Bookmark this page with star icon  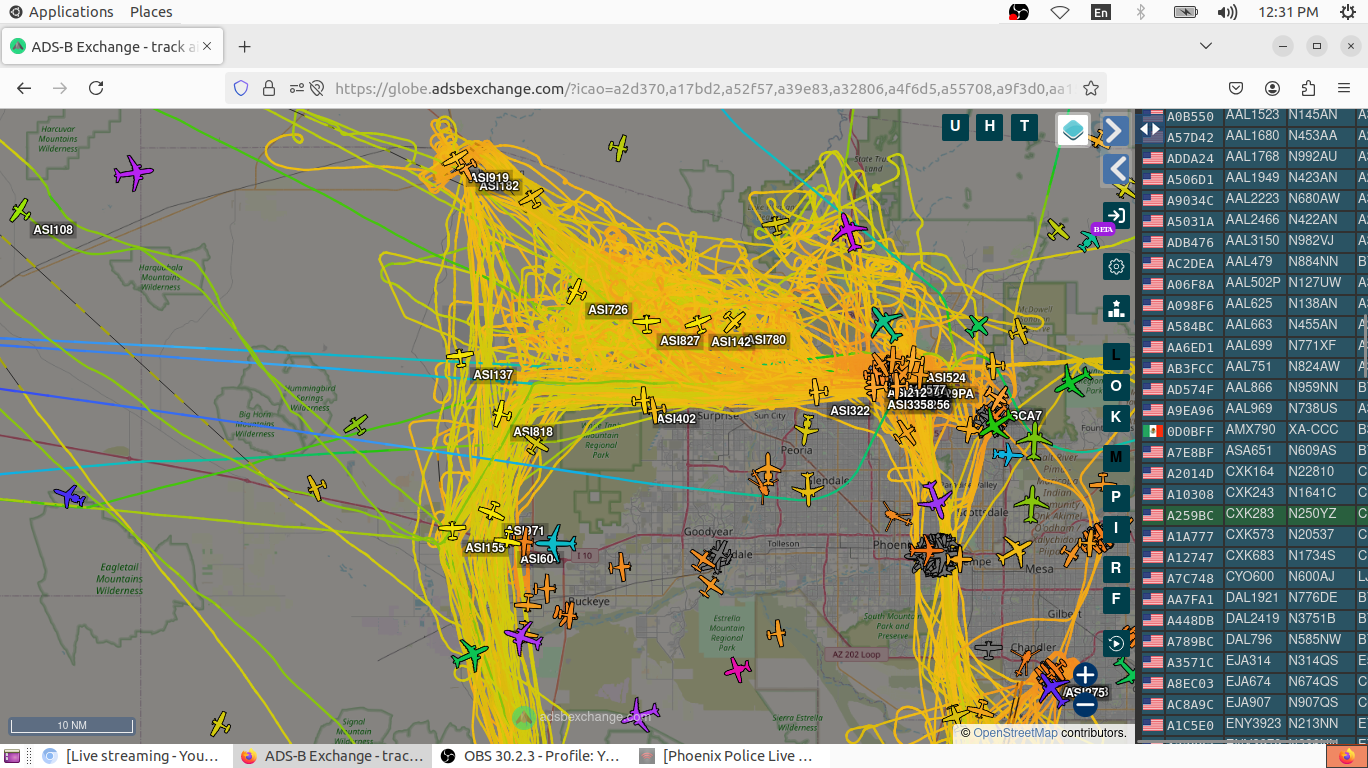click(1091, 88)
